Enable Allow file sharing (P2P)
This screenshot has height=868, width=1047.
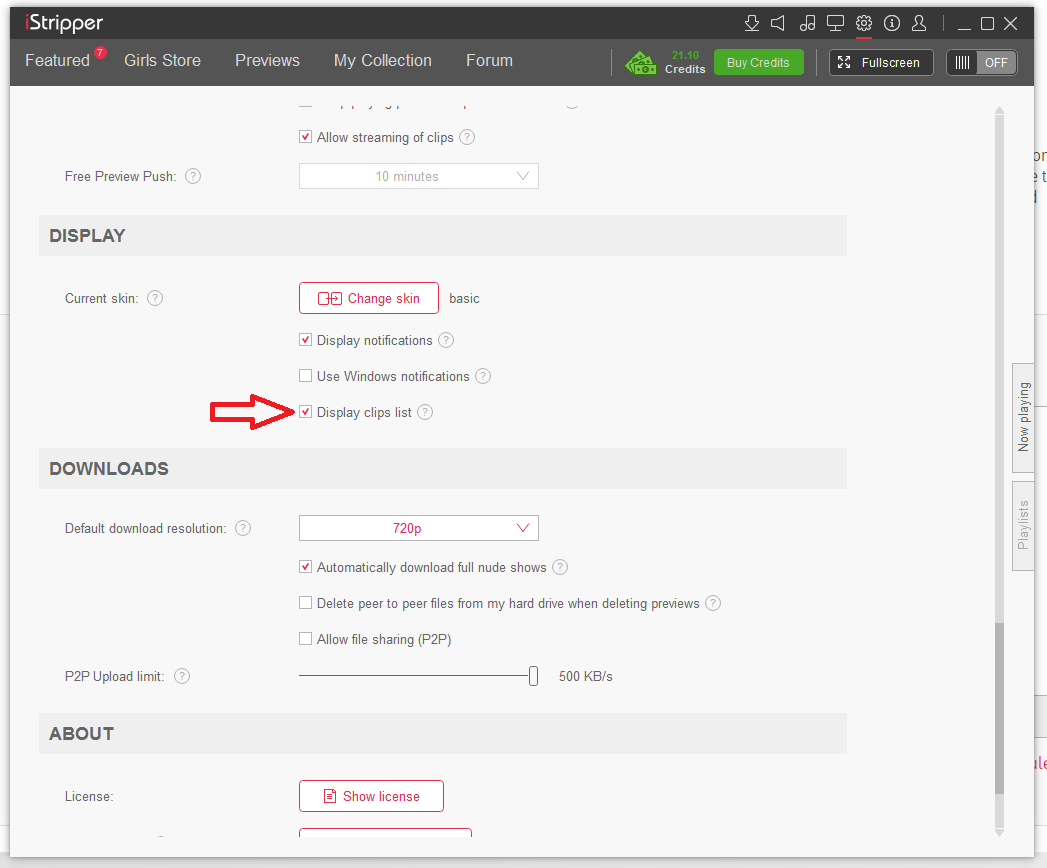pos(306,639)
